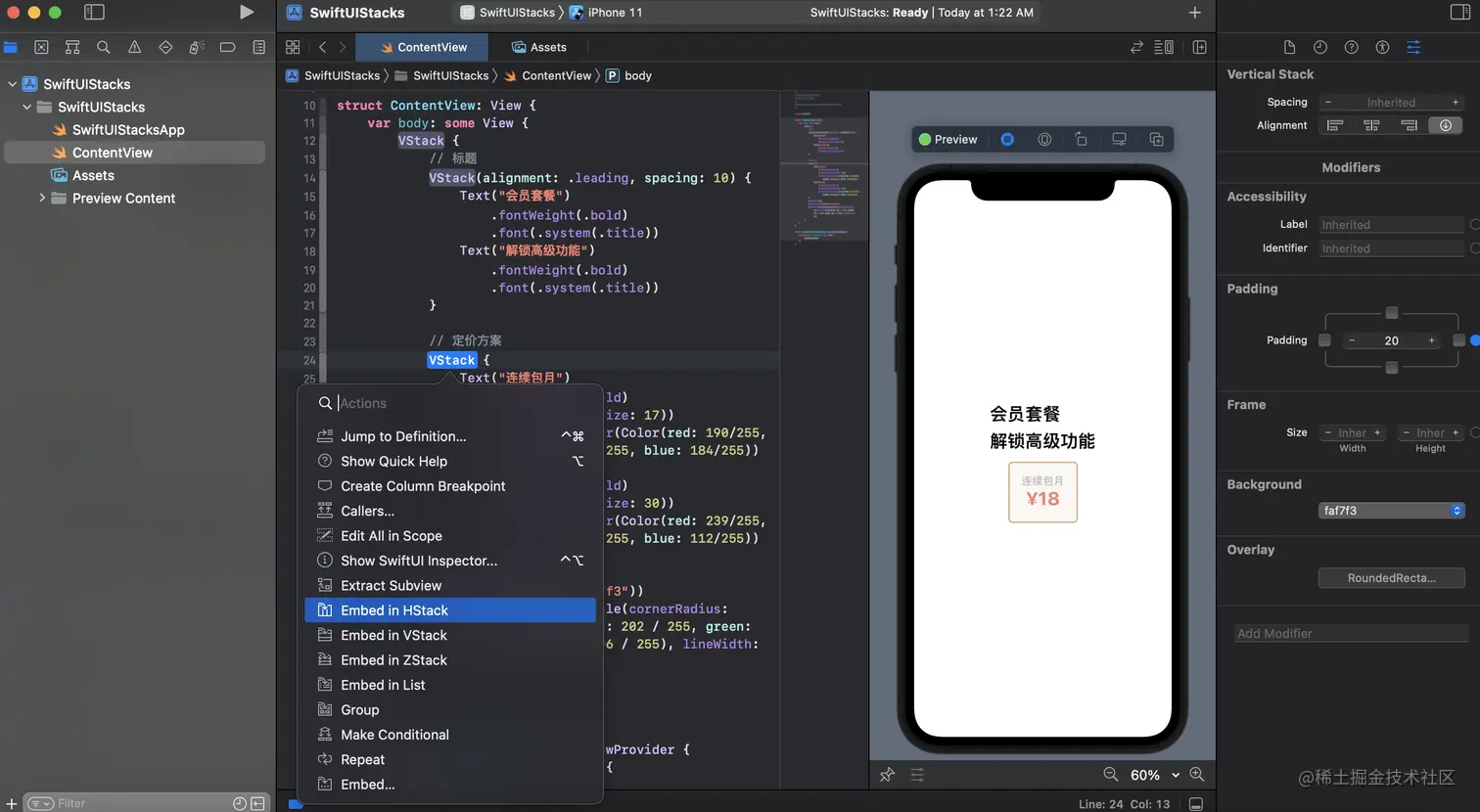This screenshot has width=1480, height=812.
Task: Open the find navigator magnifier
Action: pyautogui.click(x=104, y=47)
